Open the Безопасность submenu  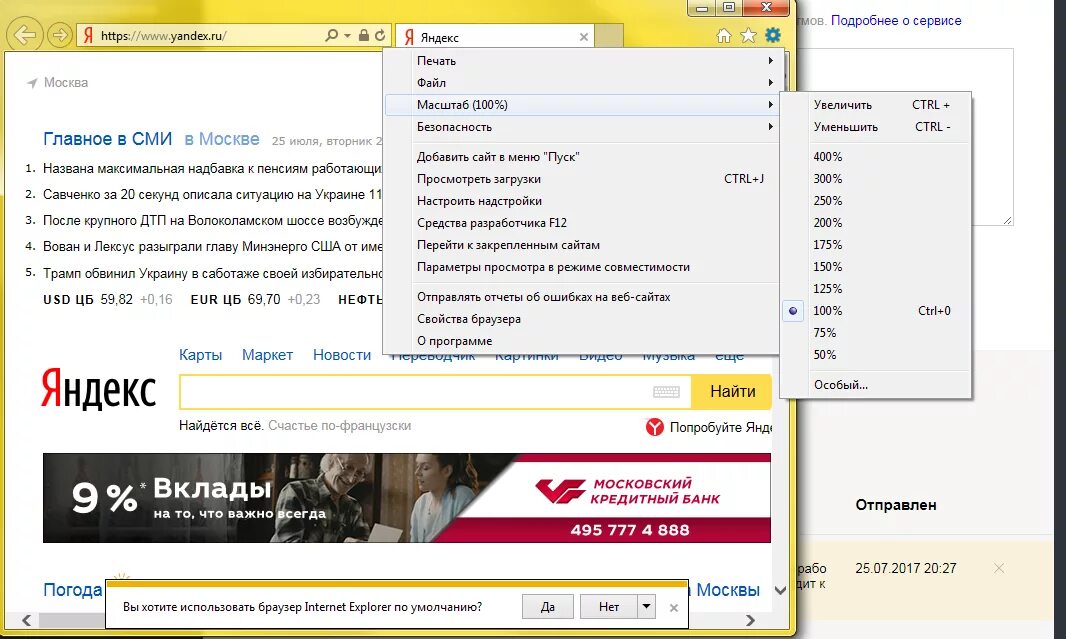coord(582,126)
